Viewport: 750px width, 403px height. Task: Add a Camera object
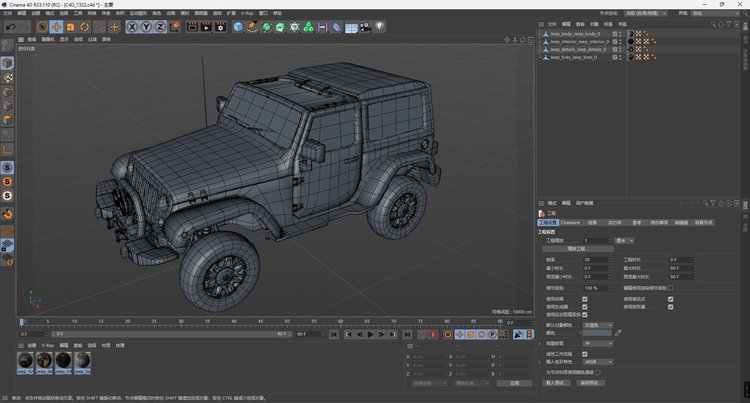tap(365, 27)
